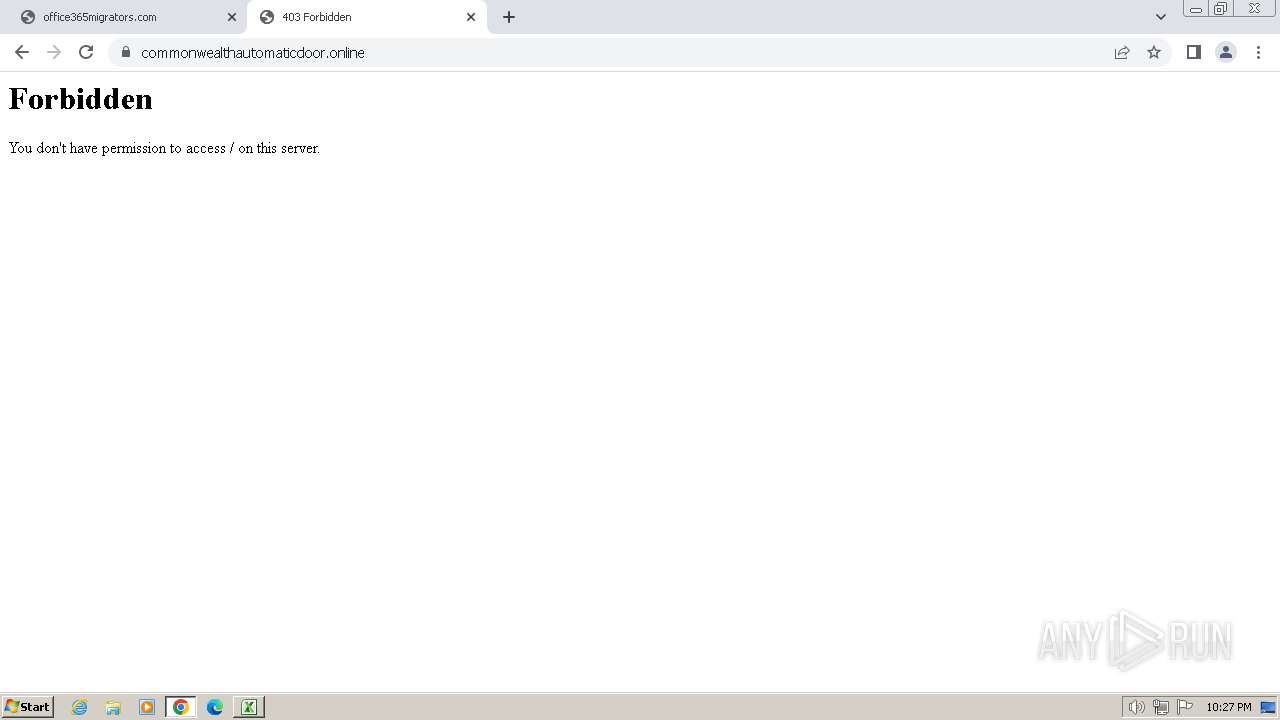This screenshot has height=720, width=1280.
Task: Open the network tray icon
Action: pos(1161,707)
